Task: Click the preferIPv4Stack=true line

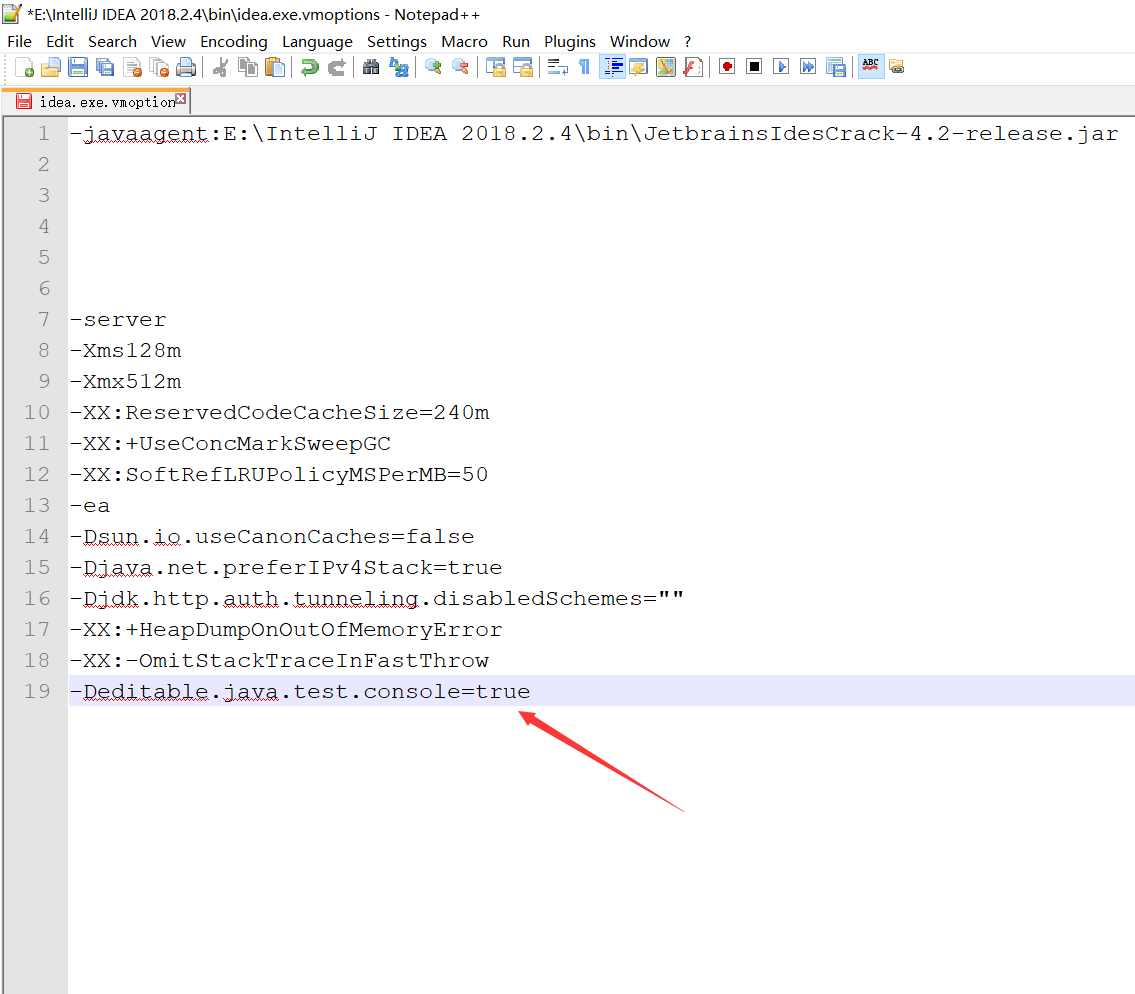Action: point(286,568)
